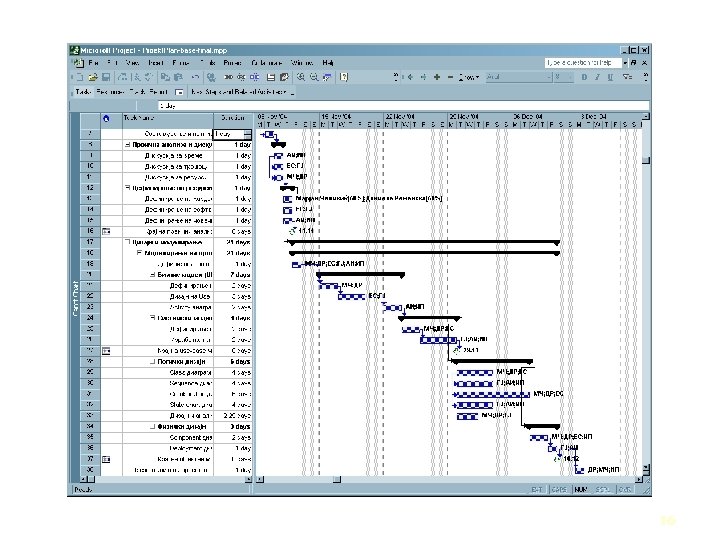Show subtasks with the plus icon
This screenshot has height=540, width=720.
[437, 77]
